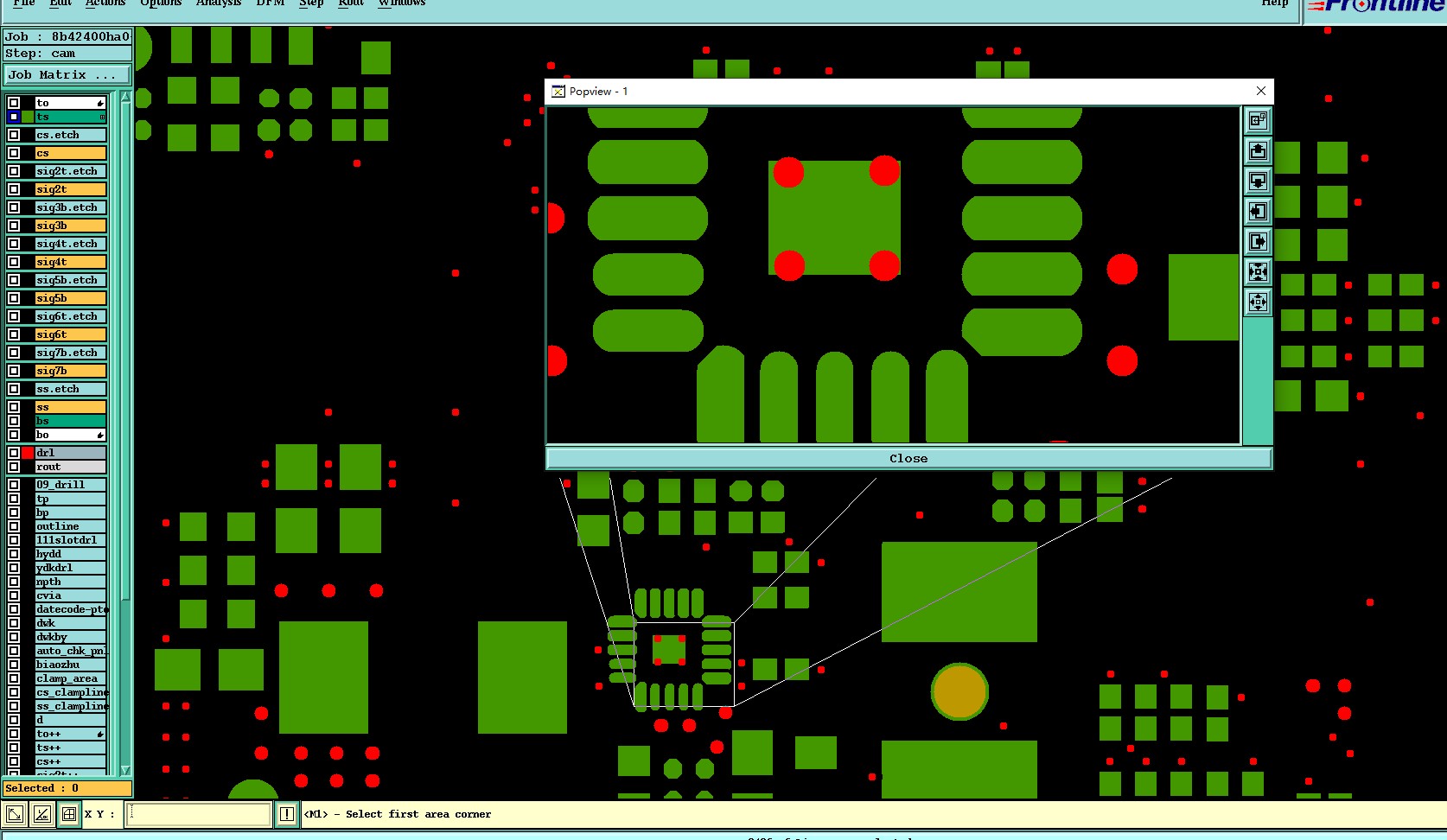The width and height of the screenshot is (1447, 840).
Task: Click layer list scrollbar down arrow
Action: pos(125,770)
